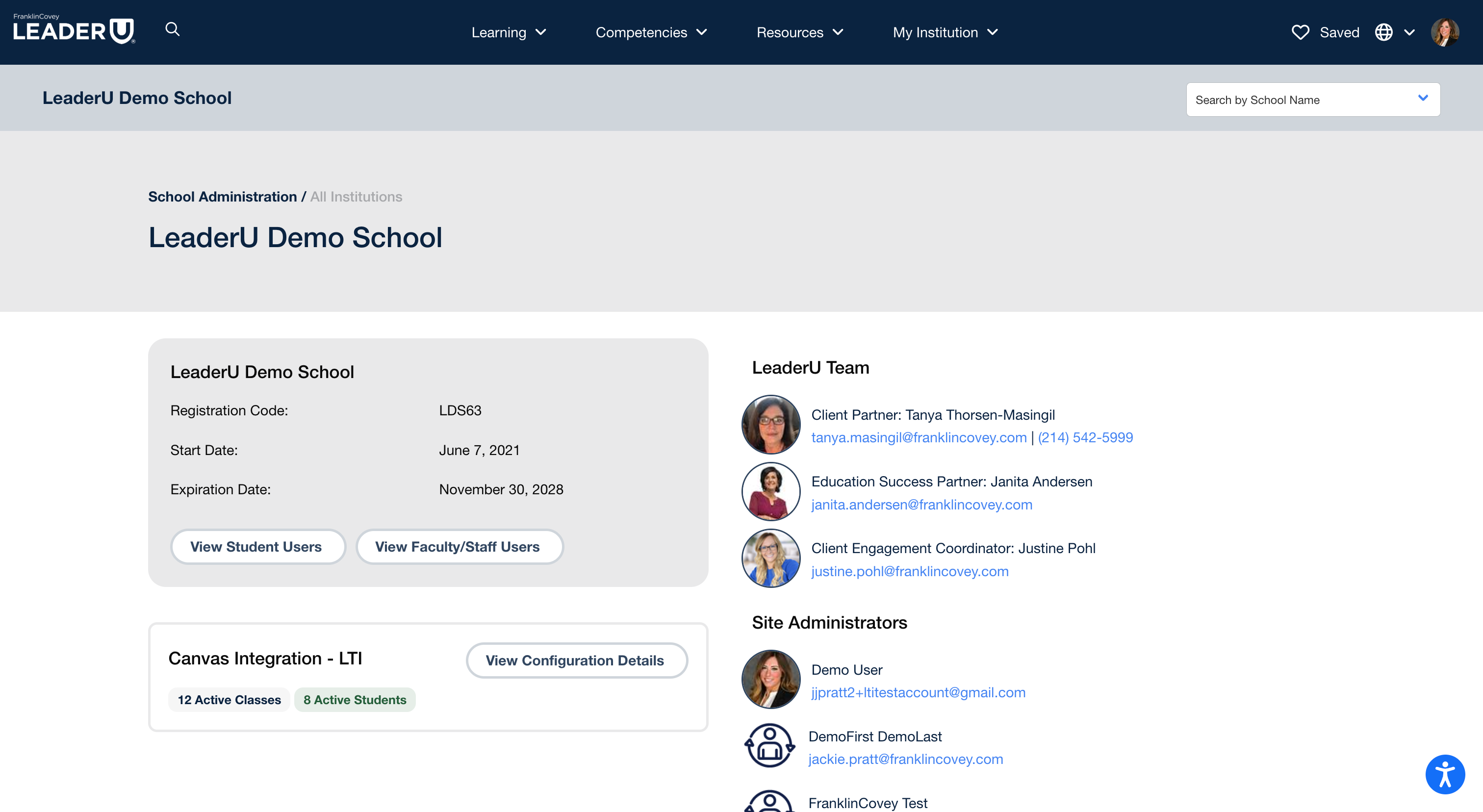Expand the Resources menu
Screen dimensions: 1483x812
800,32
